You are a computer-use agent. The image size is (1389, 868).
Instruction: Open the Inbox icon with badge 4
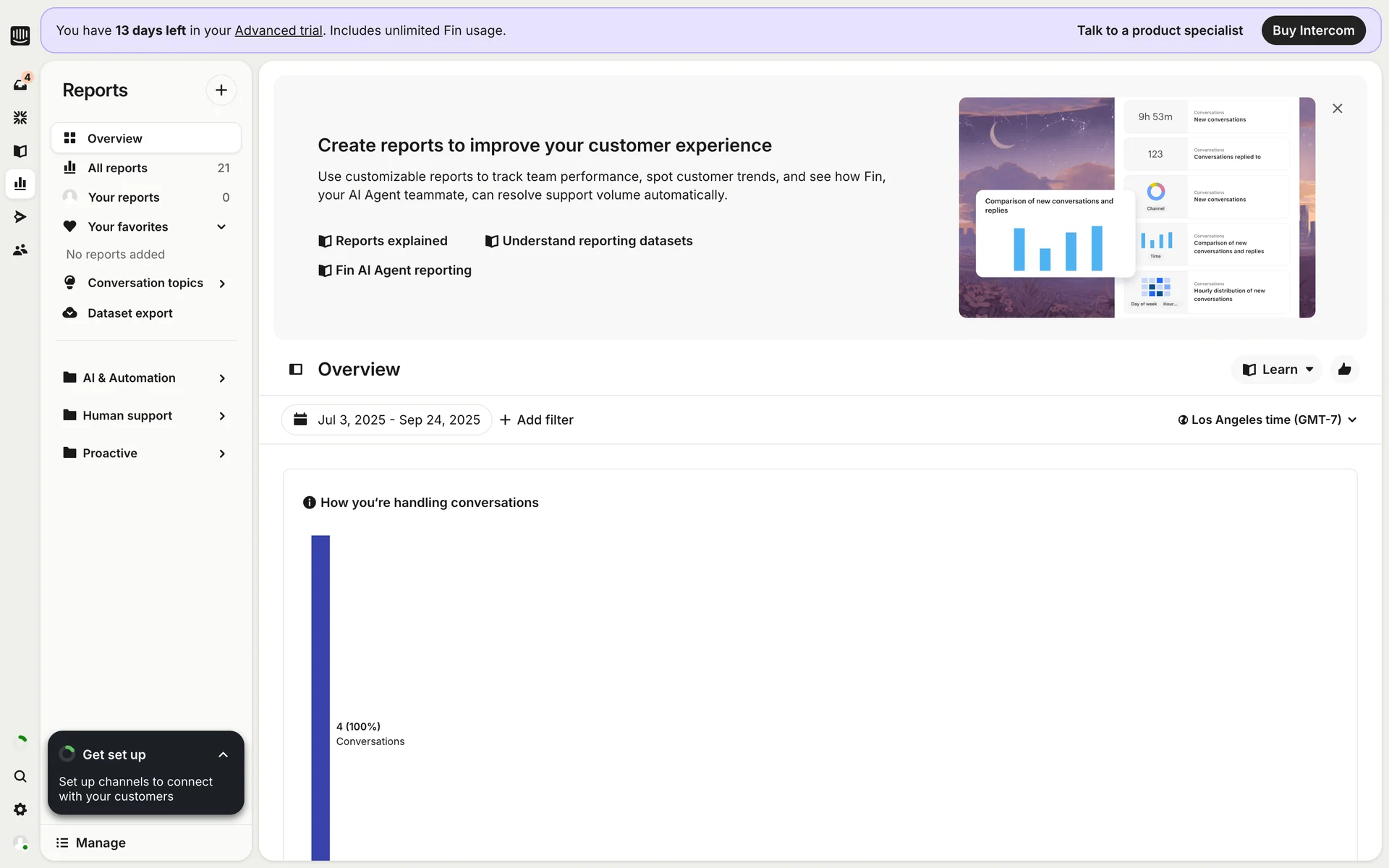pos(20,84)
